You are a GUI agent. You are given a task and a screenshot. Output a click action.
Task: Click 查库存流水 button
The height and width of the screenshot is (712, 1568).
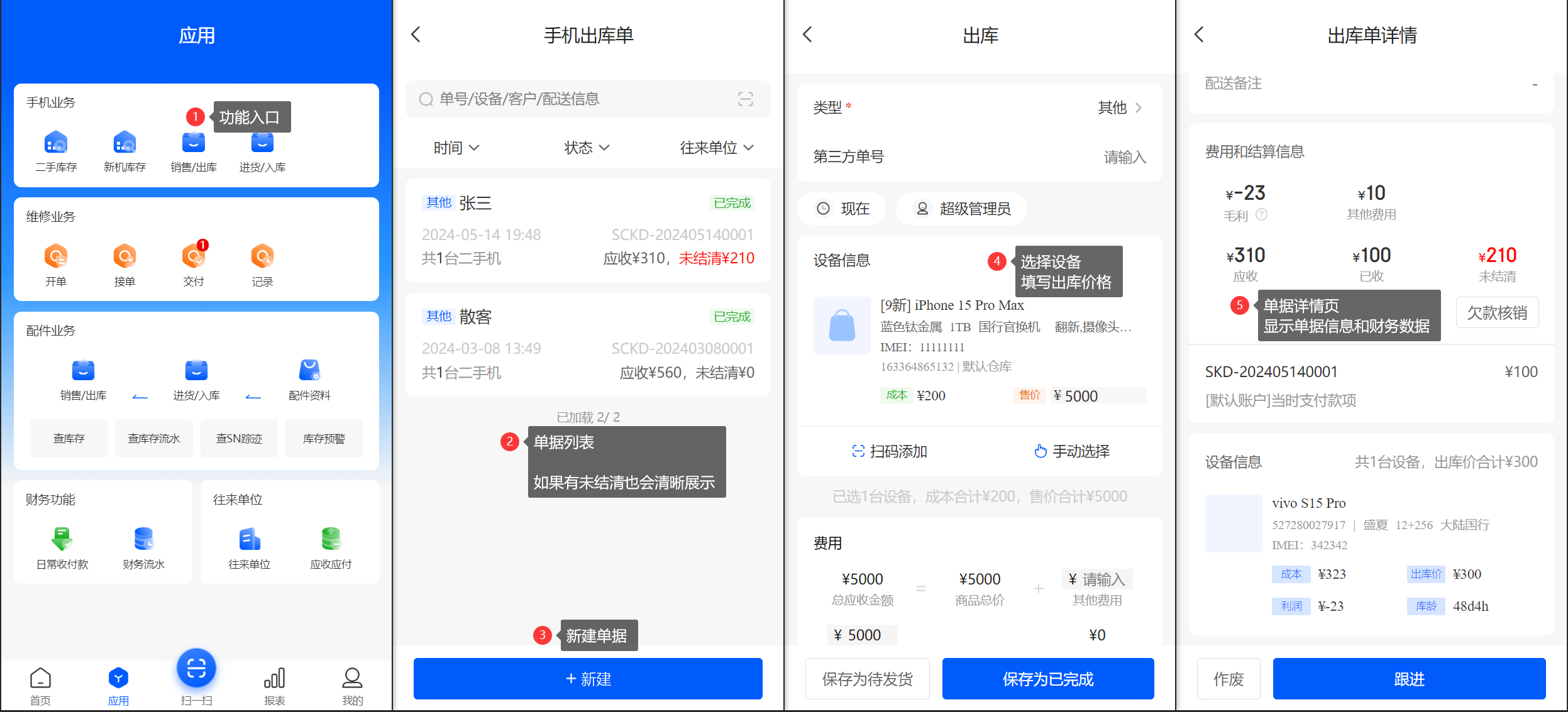[x=154, y=439]
